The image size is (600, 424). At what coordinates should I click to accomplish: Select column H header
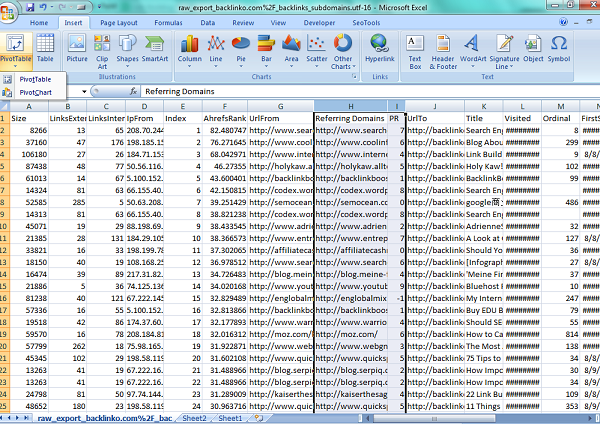(x=351, y=106)
